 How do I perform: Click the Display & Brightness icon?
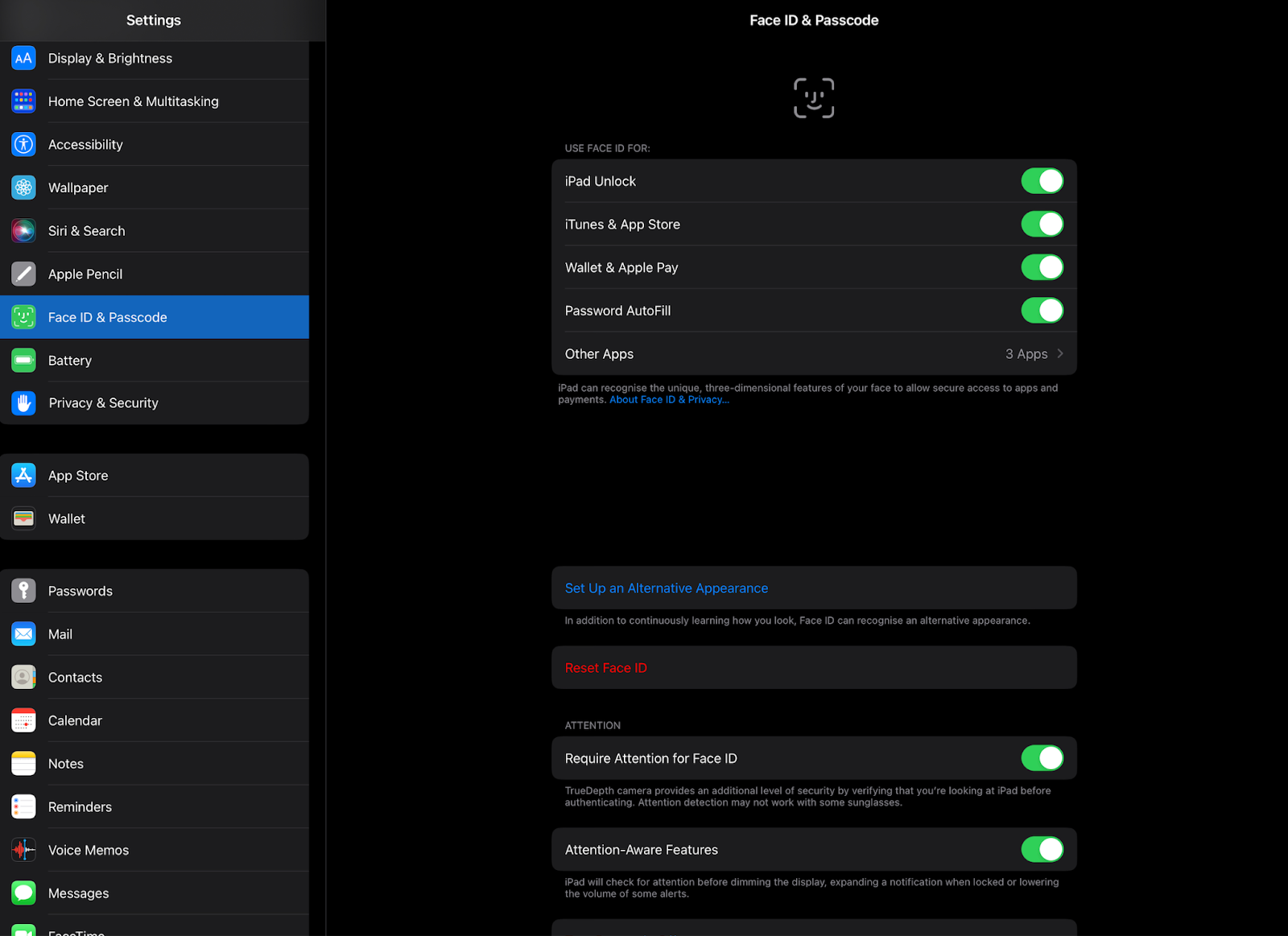23,58
